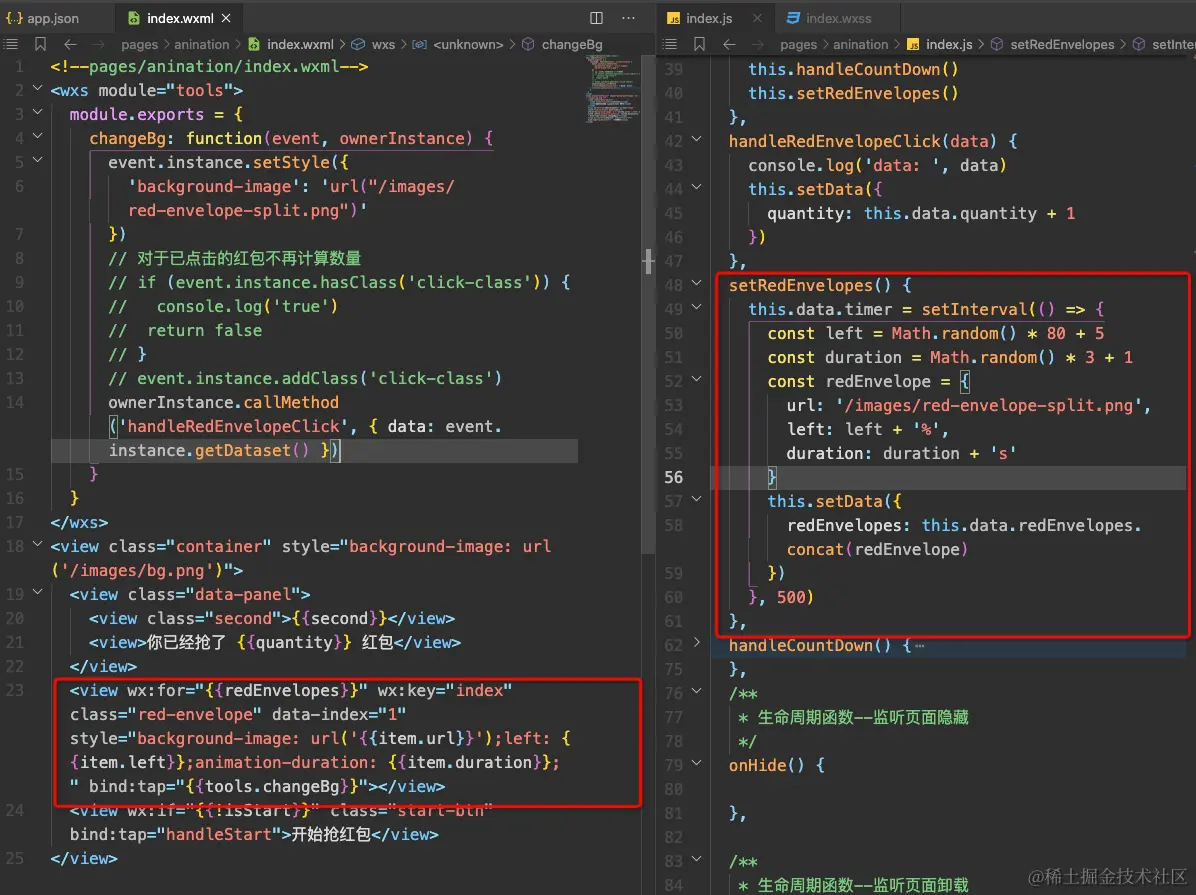Image resolution: width=1196 pixels, height=895 pixels.
Task: Close the index.wxml tab
Action: (227, 18)
